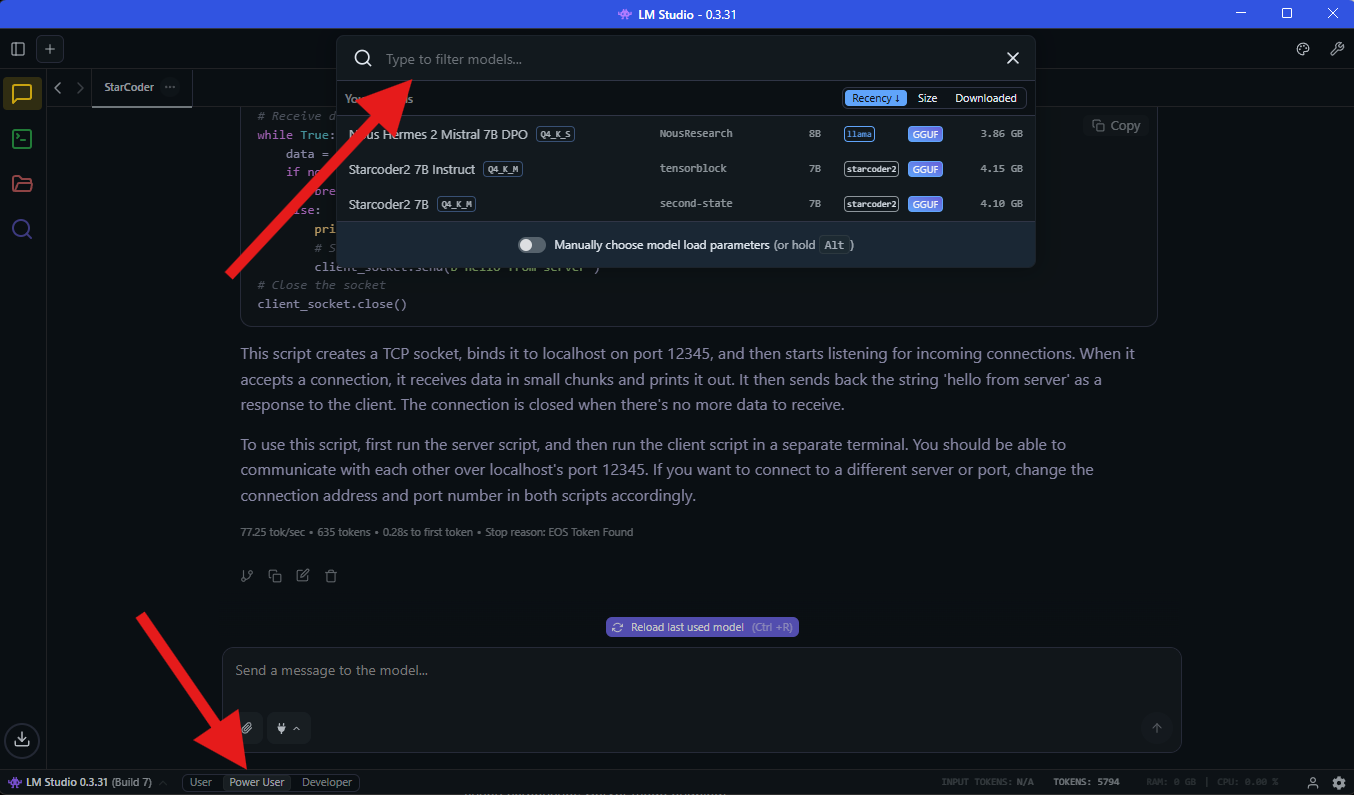
Task: Delete the message using the trash icon
Action: pyautogui.click(x=331, y=576)
